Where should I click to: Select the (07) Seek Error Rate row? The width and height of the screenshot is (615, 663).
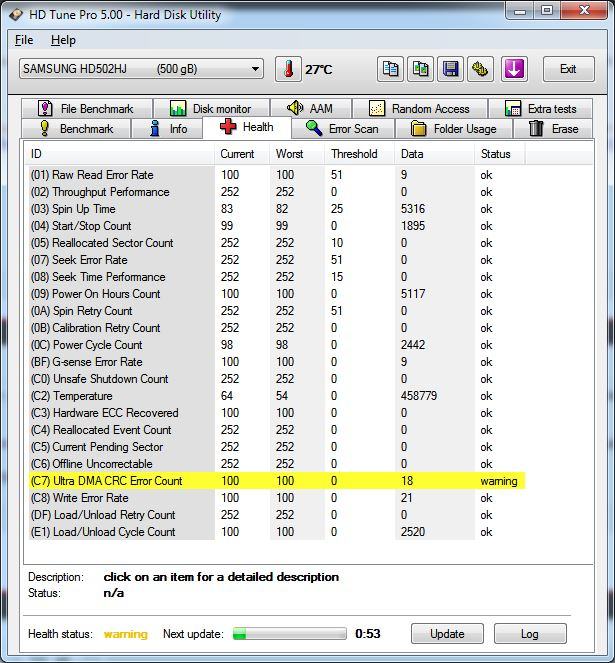[277, 260]
